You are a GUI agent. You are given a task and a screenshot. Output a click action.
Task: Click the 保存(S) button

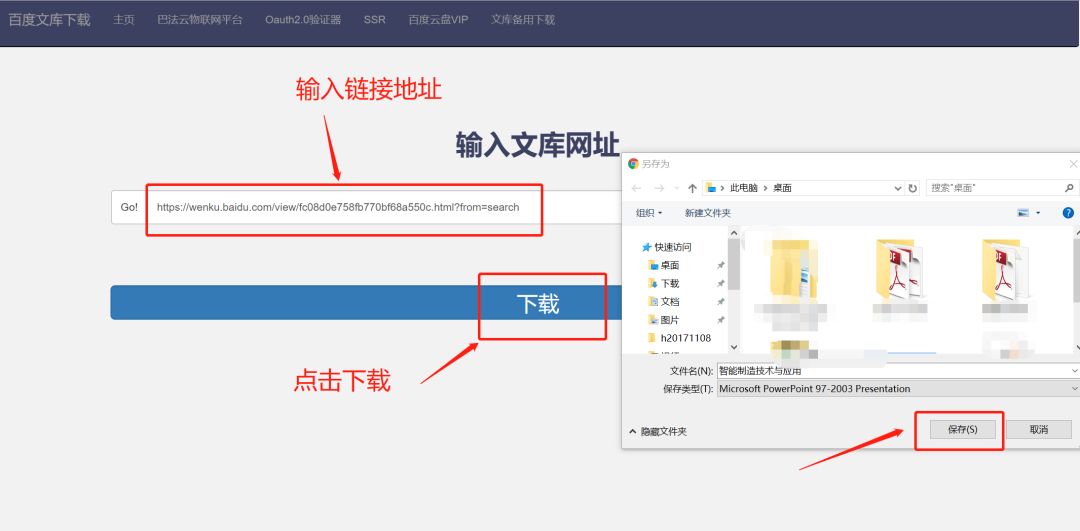pyautogui.click(x=961, y=429)
